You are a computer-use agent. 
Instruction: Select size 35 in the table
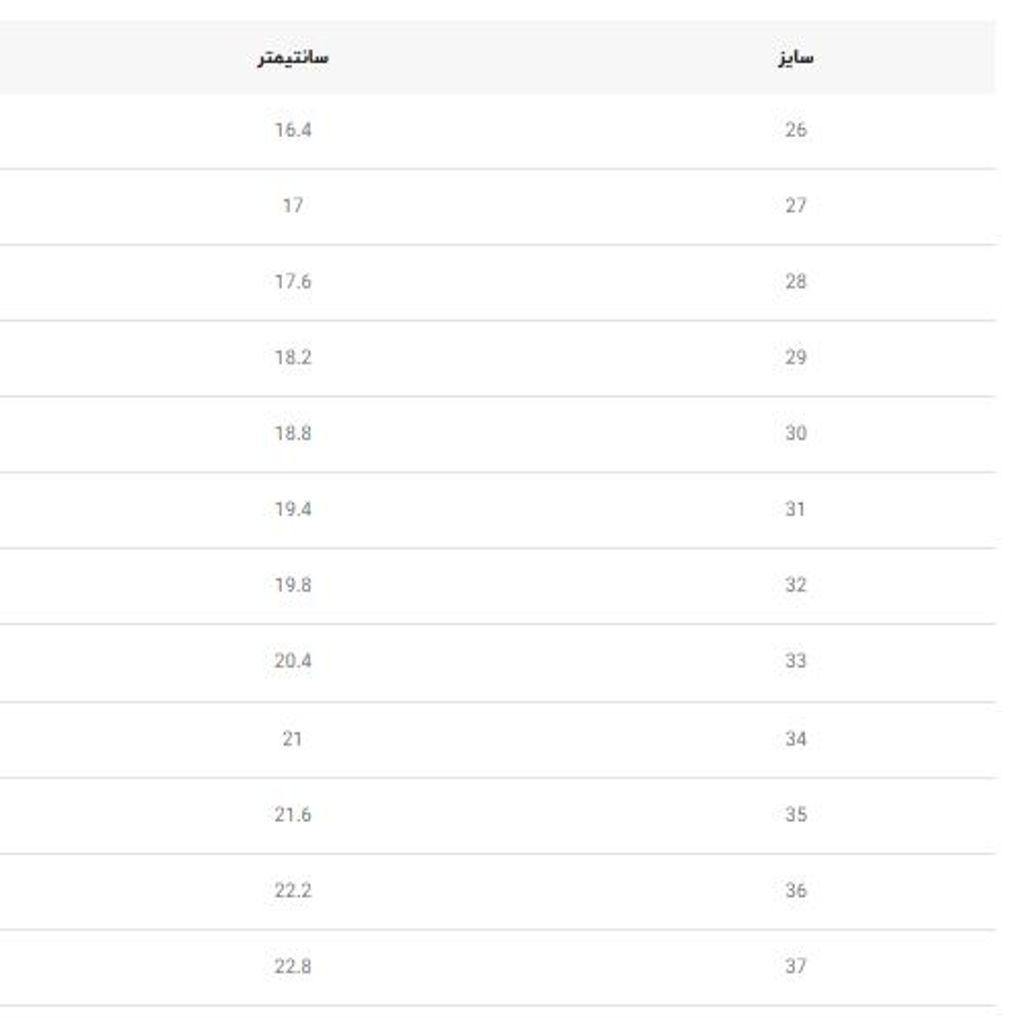point(796,816)
